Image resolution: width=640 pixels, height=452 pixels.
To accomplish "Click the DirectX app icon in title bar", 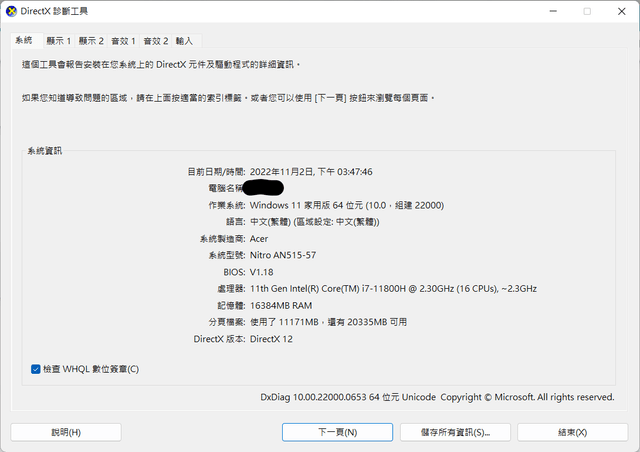I will (11, 12).
